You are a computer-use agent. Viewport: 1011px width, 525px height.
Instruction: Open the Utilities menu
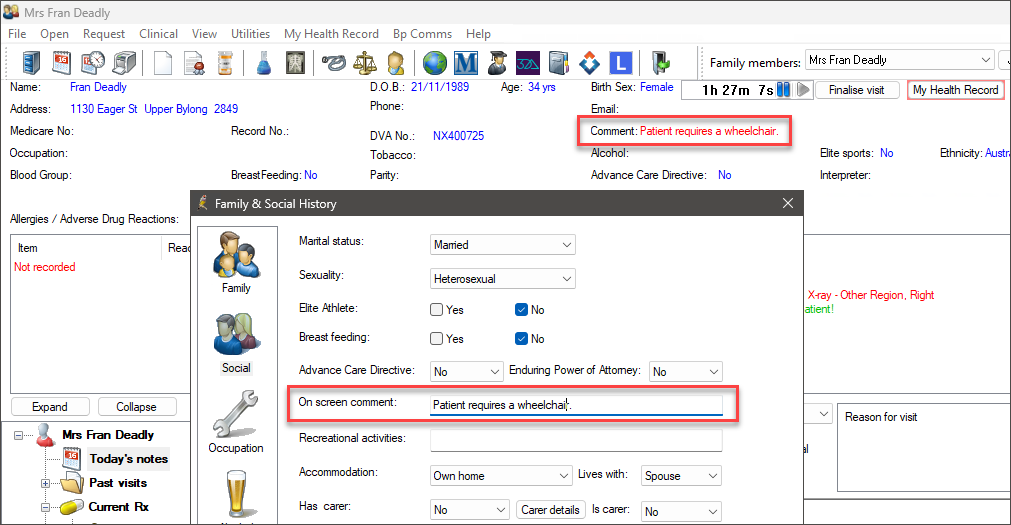[250, 34]
